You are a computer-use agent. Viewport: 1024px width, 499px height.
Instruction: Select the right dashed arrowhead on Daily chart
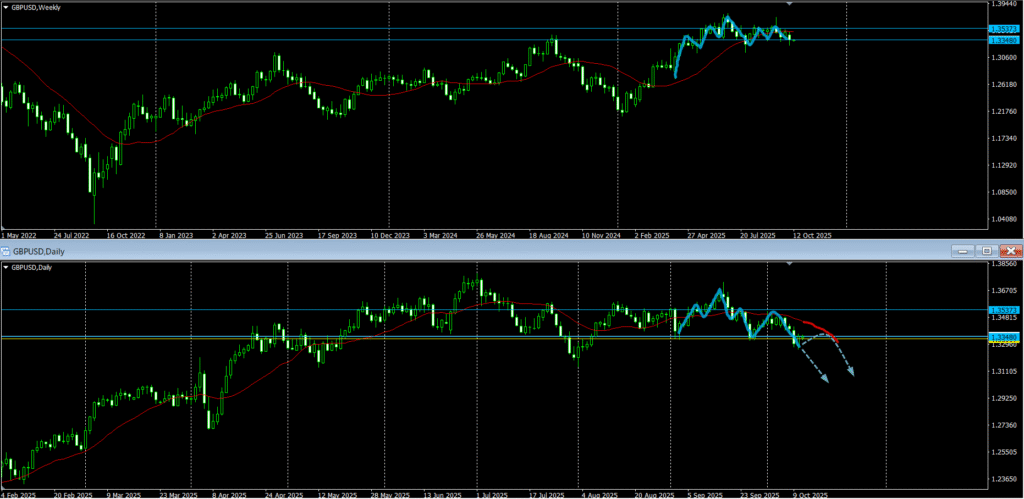pos(851,373)
